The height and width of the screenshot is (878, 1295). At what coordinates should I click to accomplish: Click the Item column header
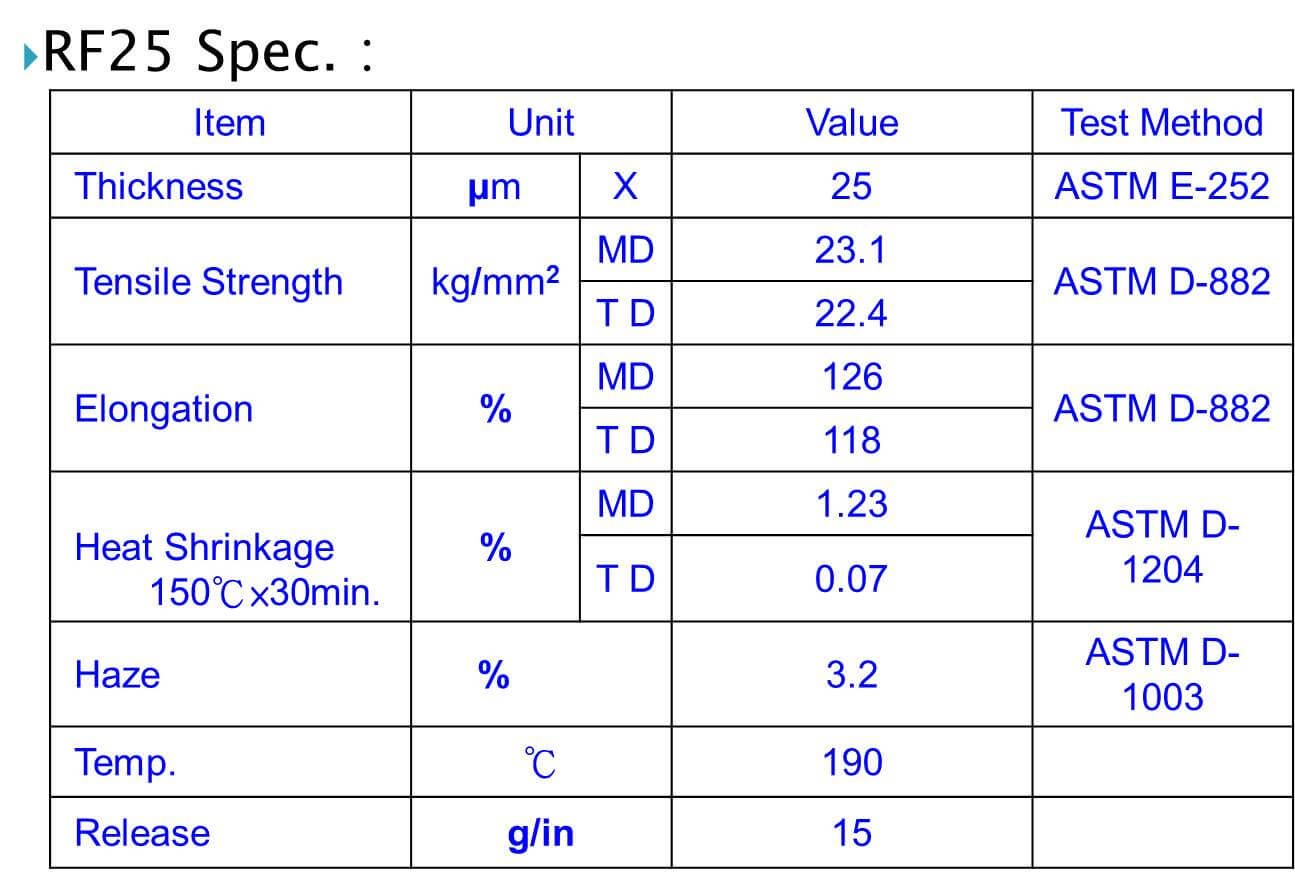(230, 123)
